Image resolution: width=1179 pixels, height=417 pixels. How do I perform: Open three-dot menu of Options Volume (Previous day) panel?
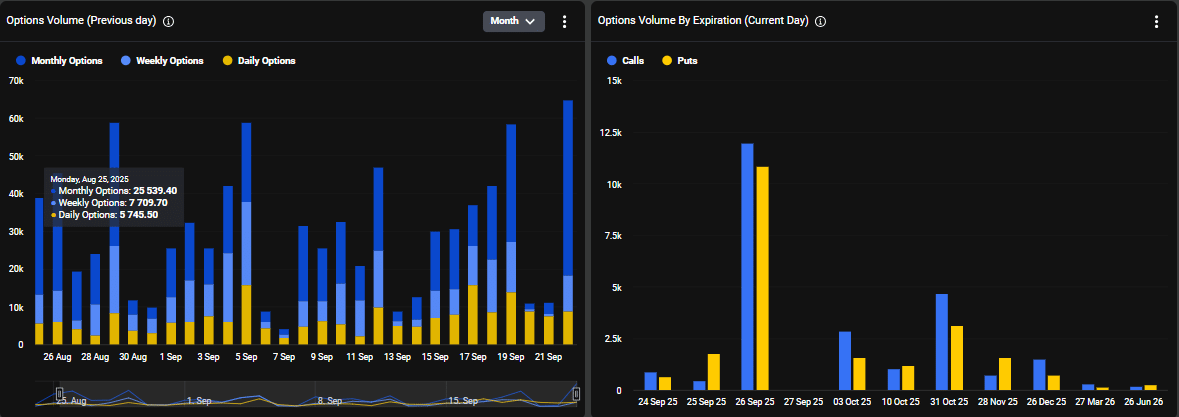564,21
